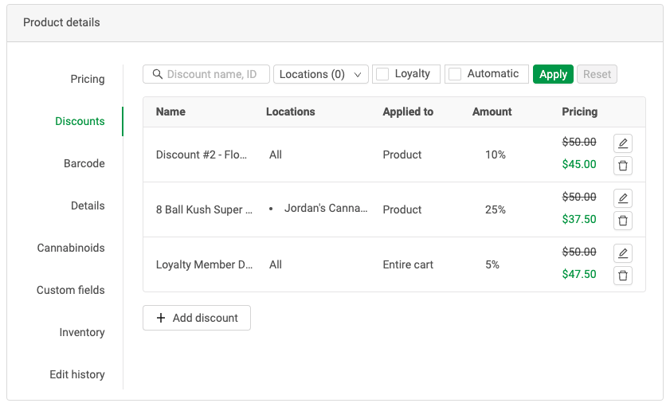Go to the Cannabinoids tab

coord(71,248)
